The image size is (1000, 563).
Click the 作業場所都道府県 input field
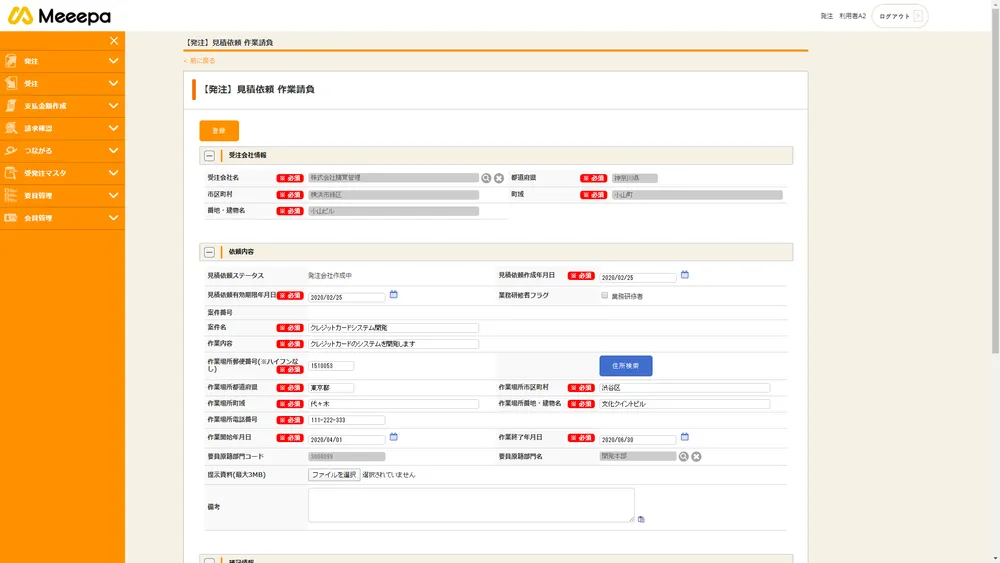coord(331,388)
